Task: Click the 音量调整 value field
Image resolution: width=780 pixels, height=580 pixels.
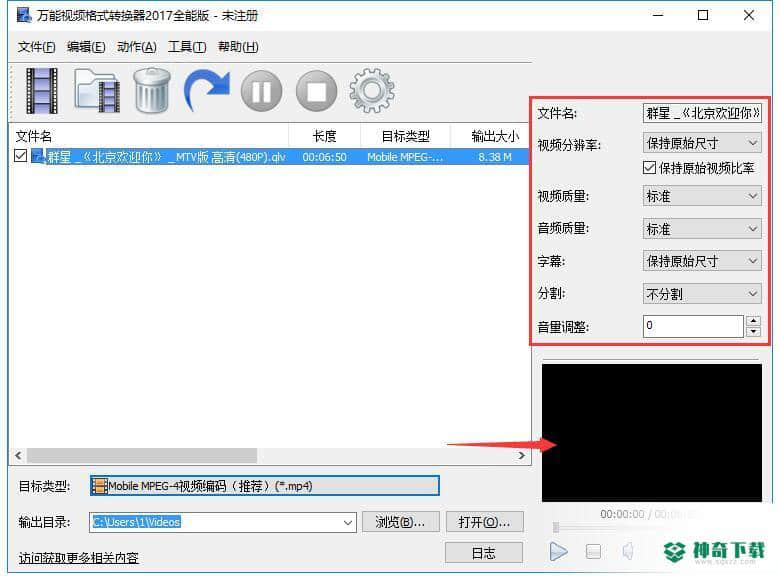Action: [693, 326]
